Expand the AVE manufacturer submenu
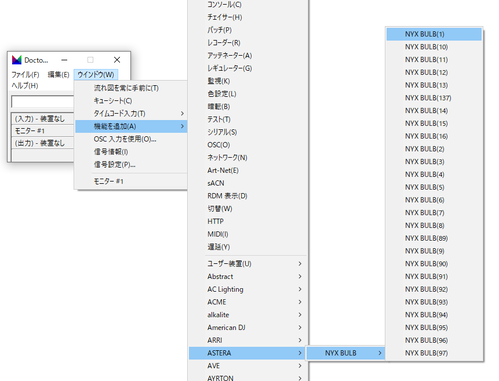Image resolution: width=499 pixels, height=381 pixels. coord(248,366)
